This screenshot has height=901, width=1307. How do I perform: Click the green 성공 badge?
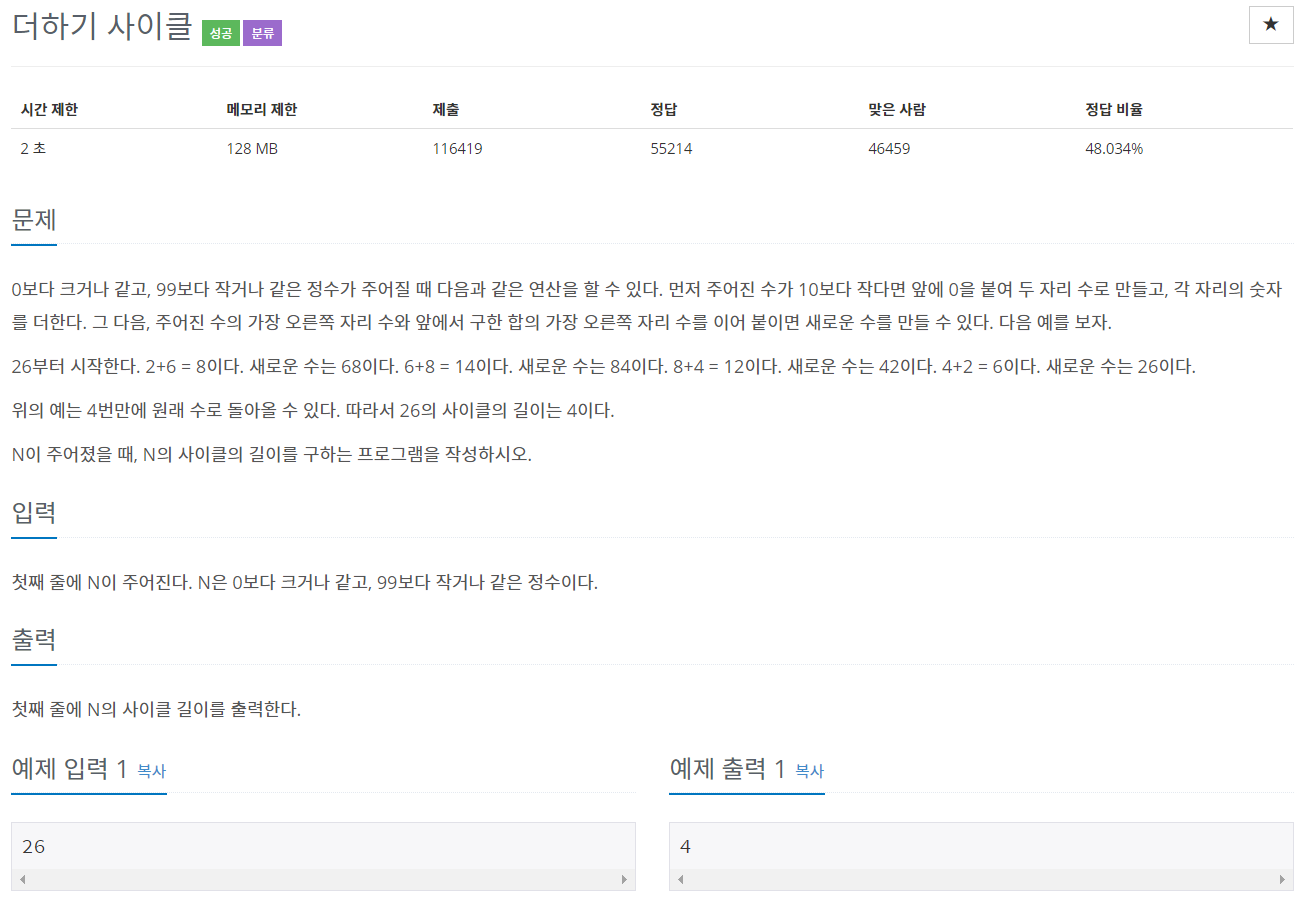pos(220,33)
